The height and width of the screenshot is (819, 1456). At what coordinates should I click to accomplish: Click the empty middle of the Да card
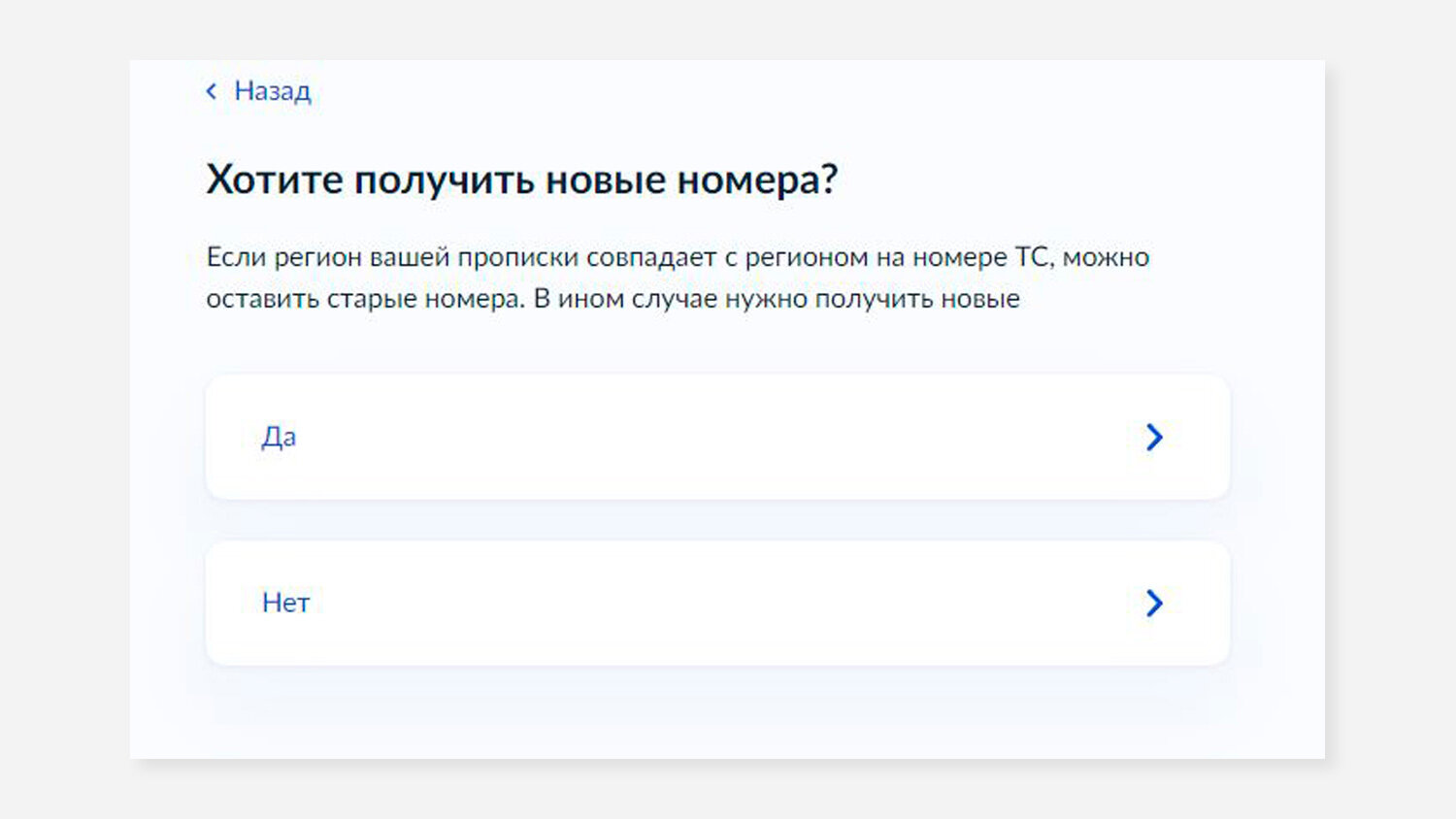pyautogui.click(x=717, y=437)
